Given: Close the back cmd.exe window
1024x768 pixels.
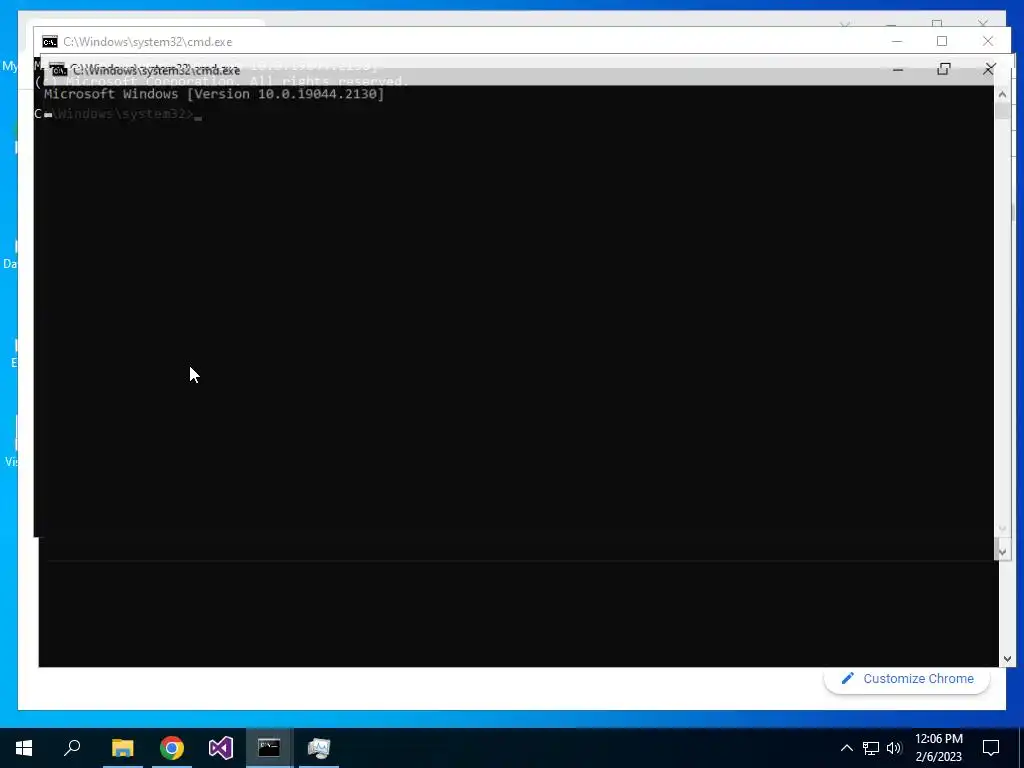Looking at the screenshot, I should pyautogui.click(x=987, y=41).
